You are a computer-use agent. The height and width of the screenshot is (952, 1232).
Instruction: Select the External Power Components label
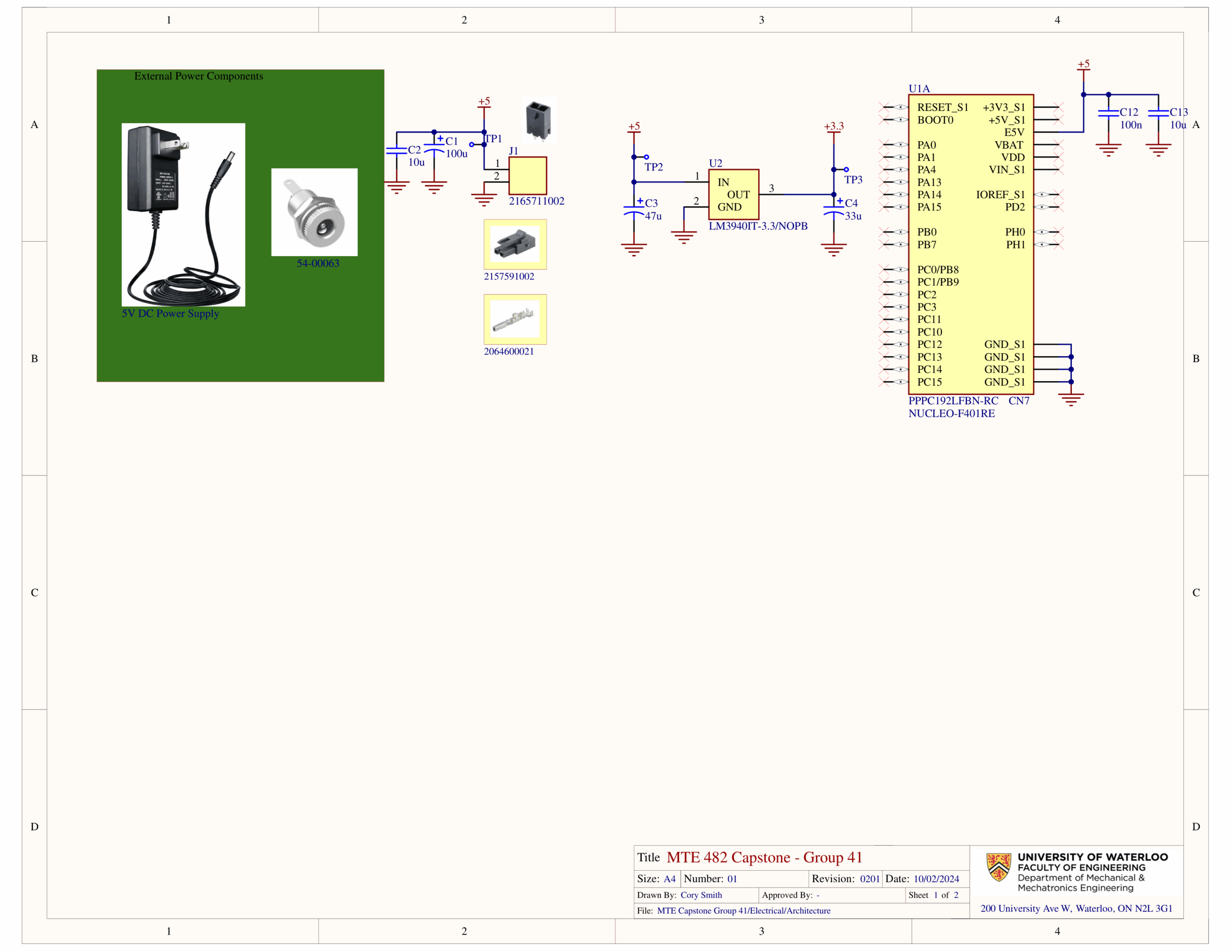199,76
